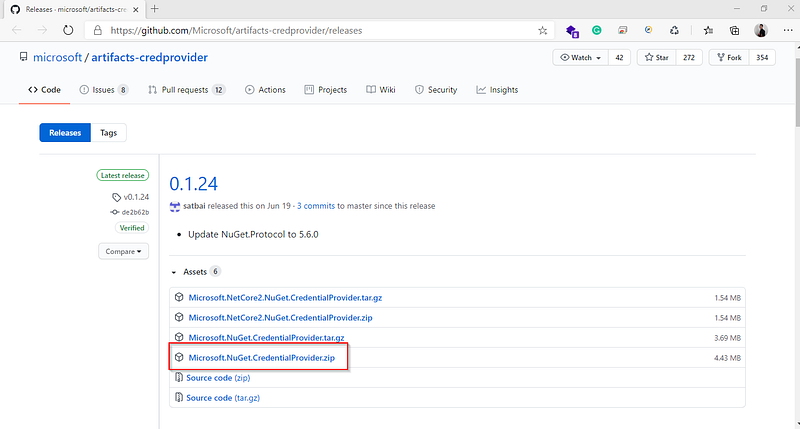Open the Grammarly extension icon
The image size is (800, 429).
click(x=597, y=31)
